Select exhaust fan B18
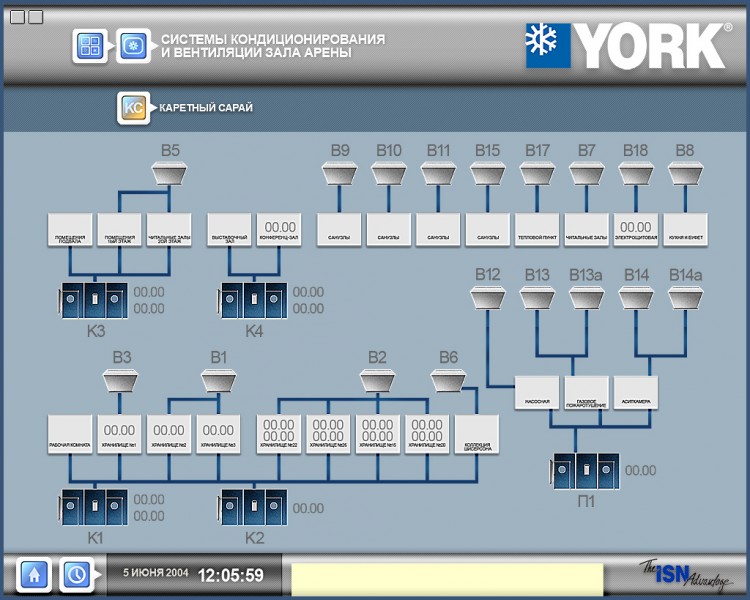This screenshot has height=600, width=750. click(x=636, y=173)
